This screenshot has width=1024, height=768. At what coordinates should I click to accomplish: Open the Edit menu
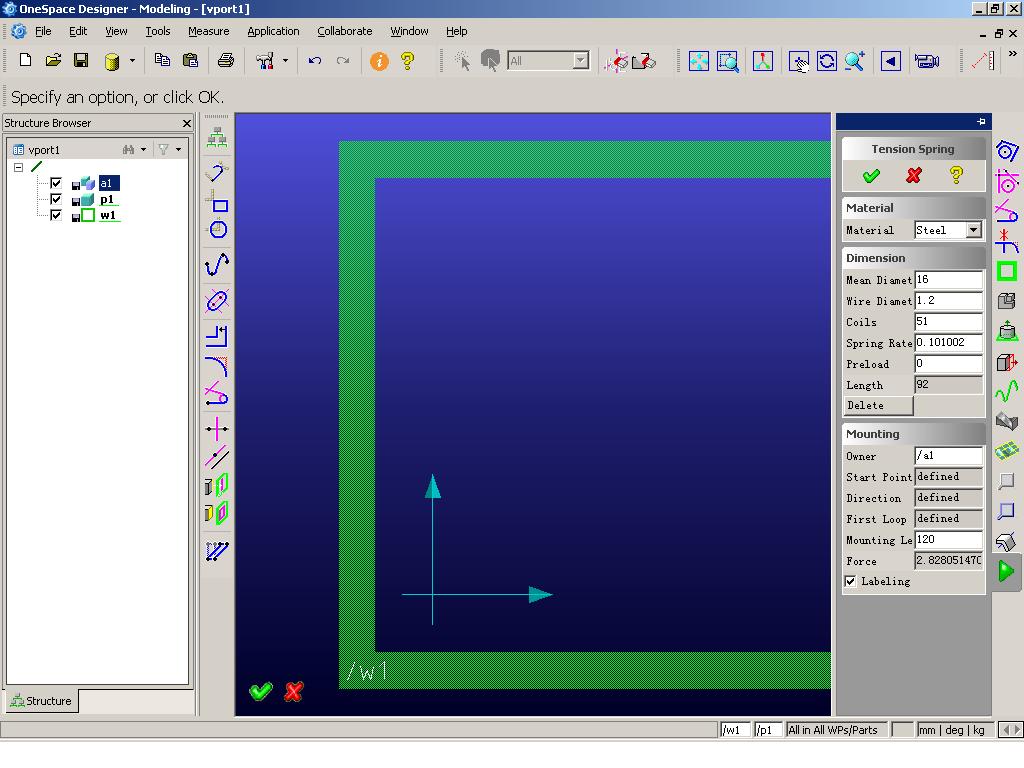78,31
